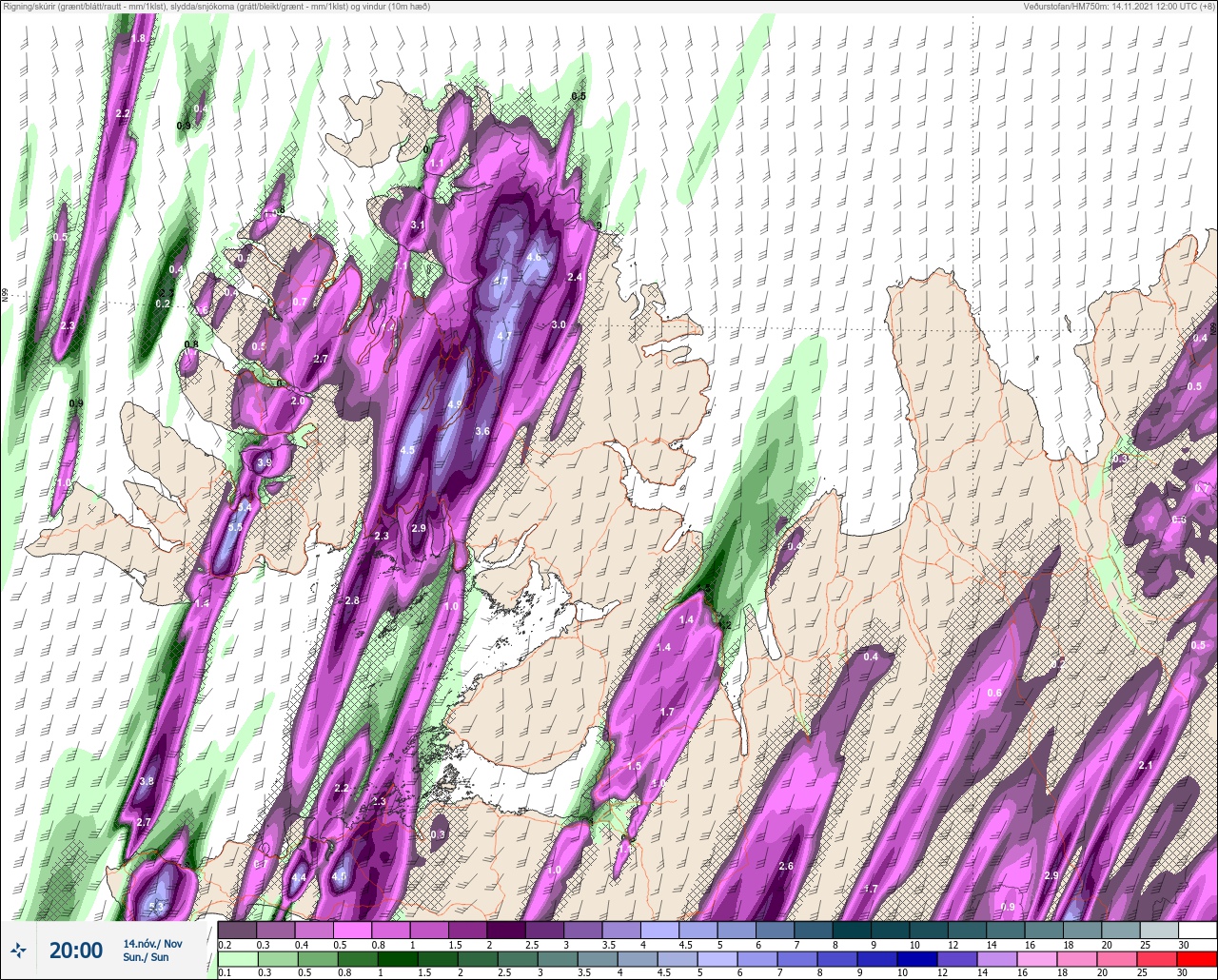The height and width of the screenshot is (980, 1218).
Task: Click the '14.nóv./ Nov' date text
Action: (153, 944)
